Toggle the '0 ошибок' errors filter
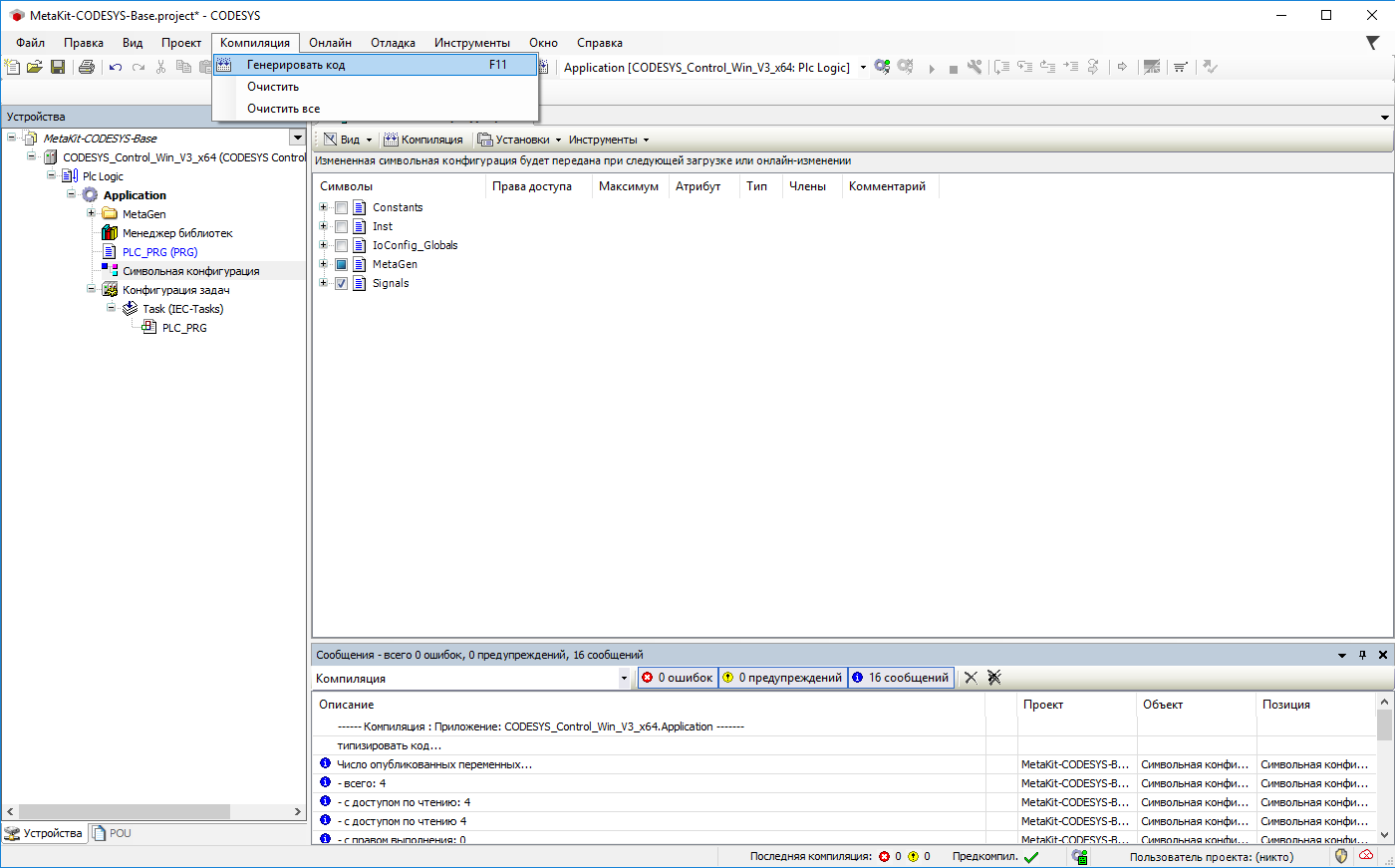 tap(678, 678)
